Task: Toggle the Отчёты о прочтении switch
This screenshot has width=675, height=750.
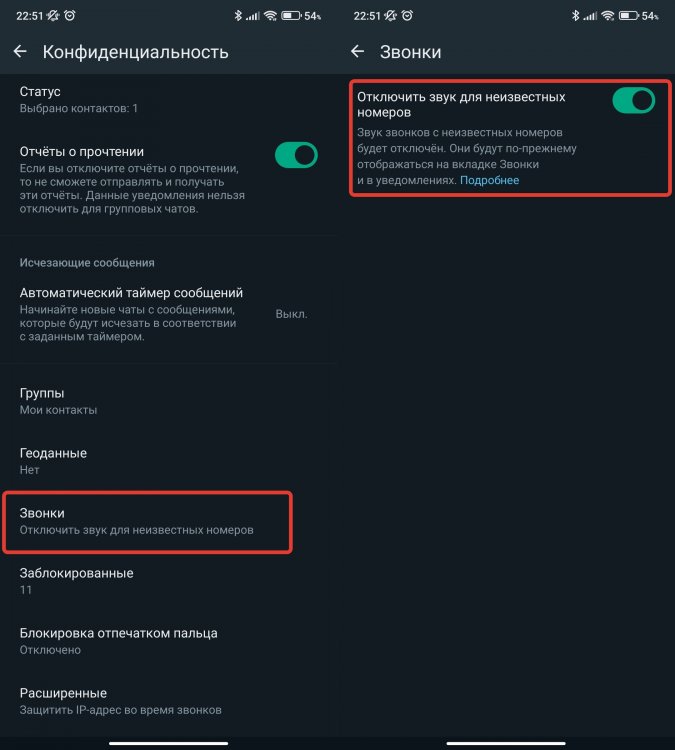Action: [296, 155]
